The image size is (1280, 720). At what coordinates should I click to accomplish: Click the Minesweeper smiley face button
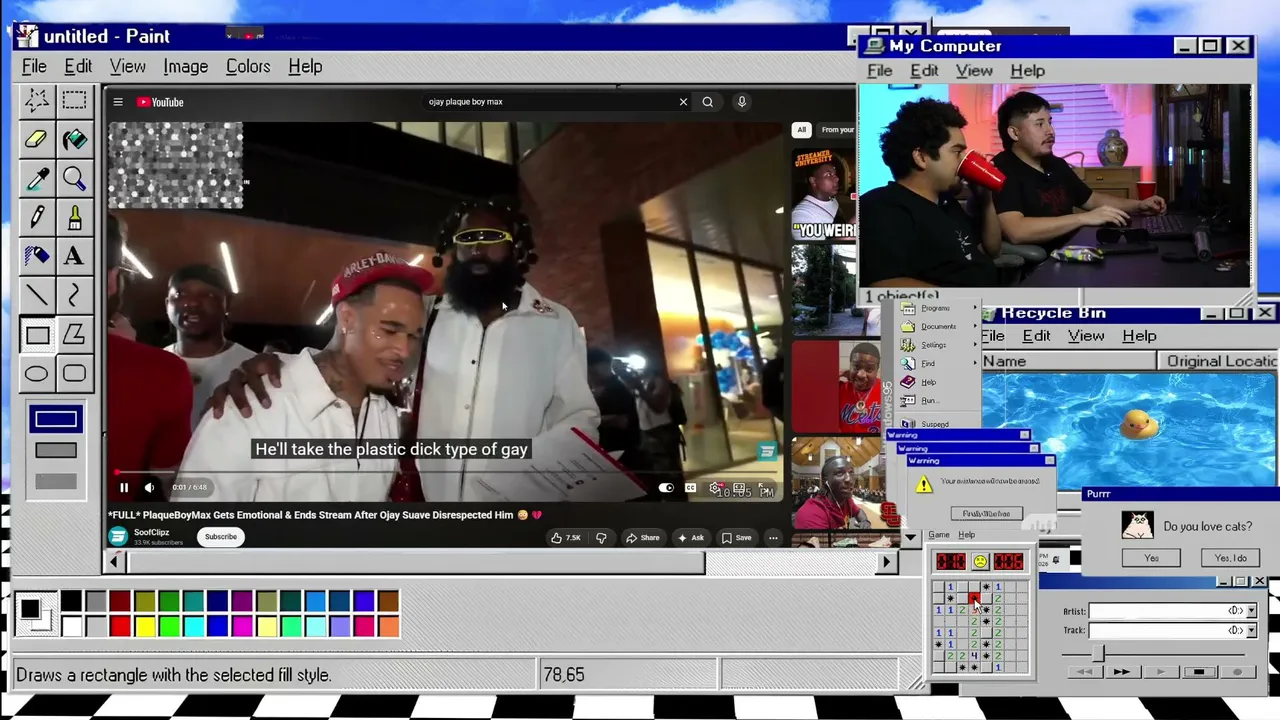[x=980, y=562]
